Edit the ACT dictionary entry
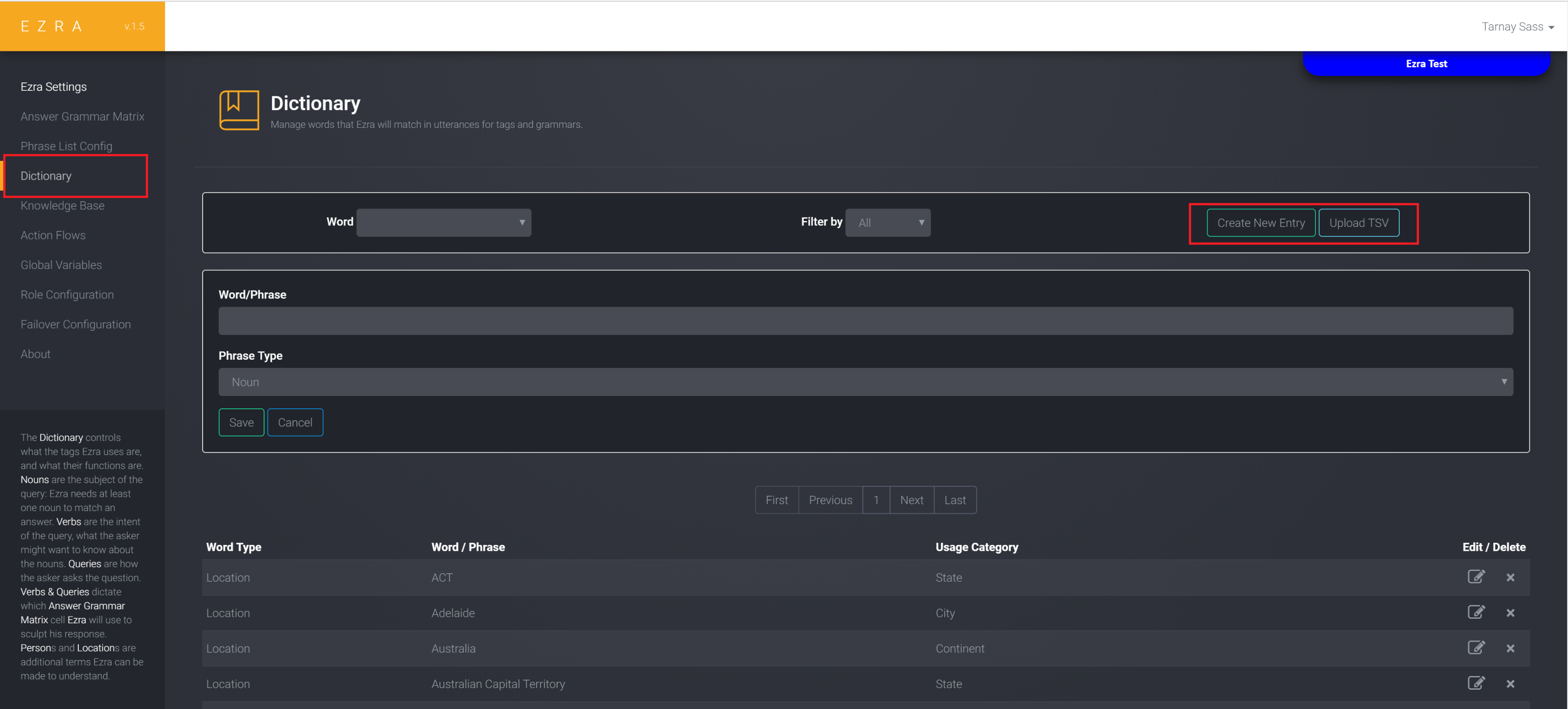 (1475, 577)
